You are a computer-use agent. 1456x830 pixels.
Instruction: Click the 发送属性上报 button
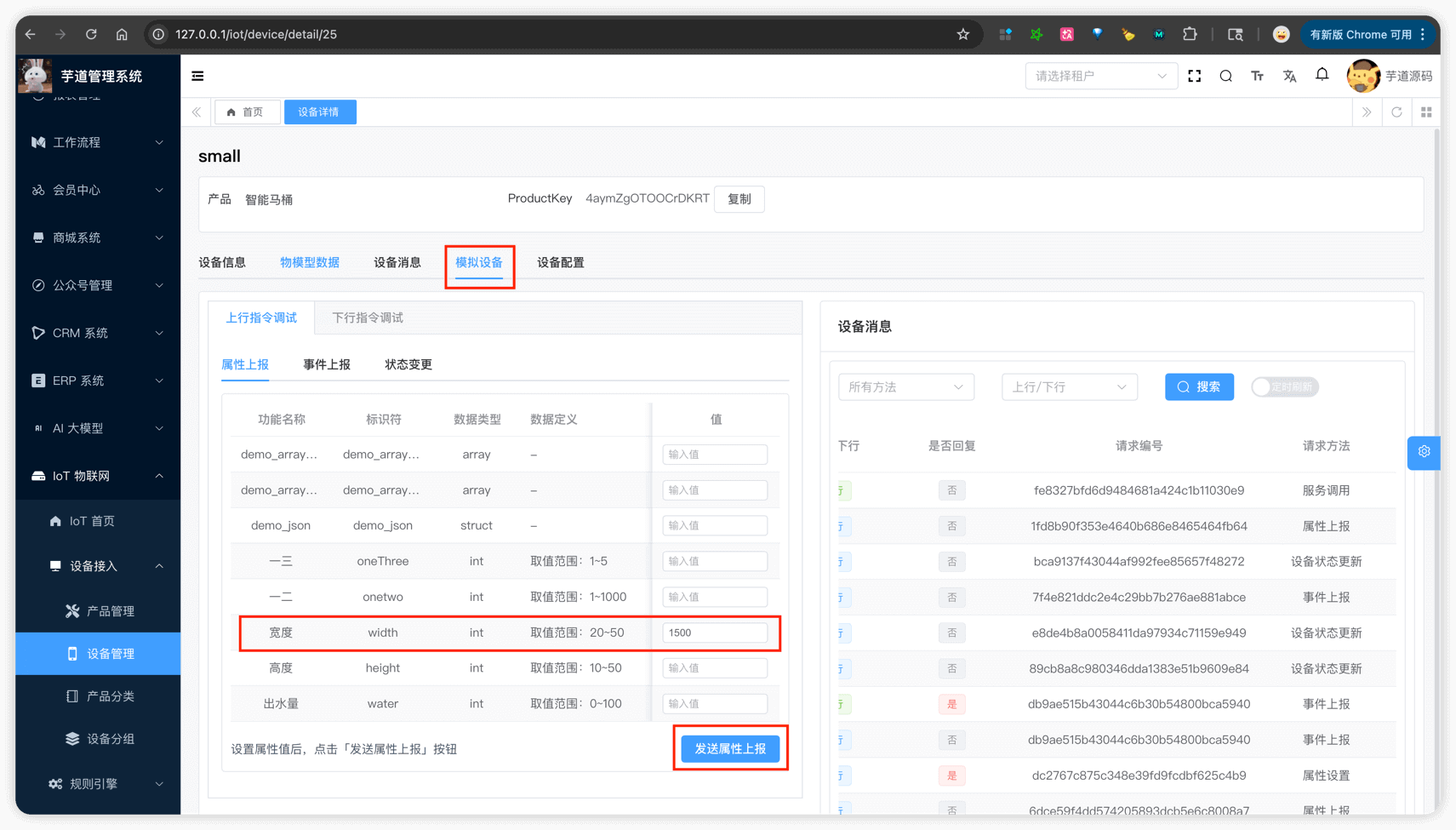[x=730, y=748]
